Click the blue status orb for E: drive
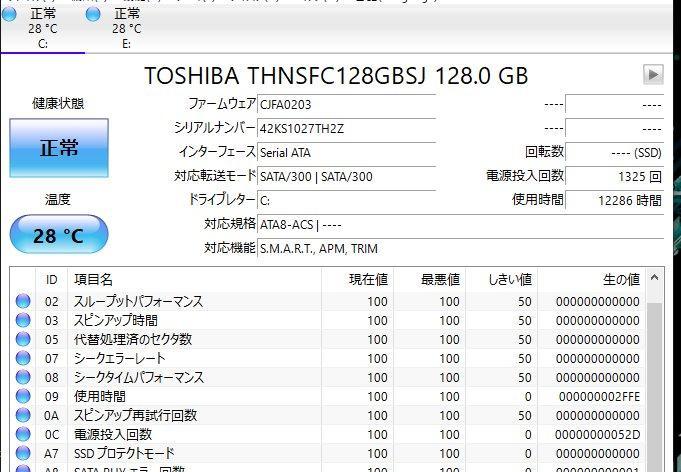Image resolution: width=681 pixels, height=472 pixels. pyautogui.click(x=93, y=14)
